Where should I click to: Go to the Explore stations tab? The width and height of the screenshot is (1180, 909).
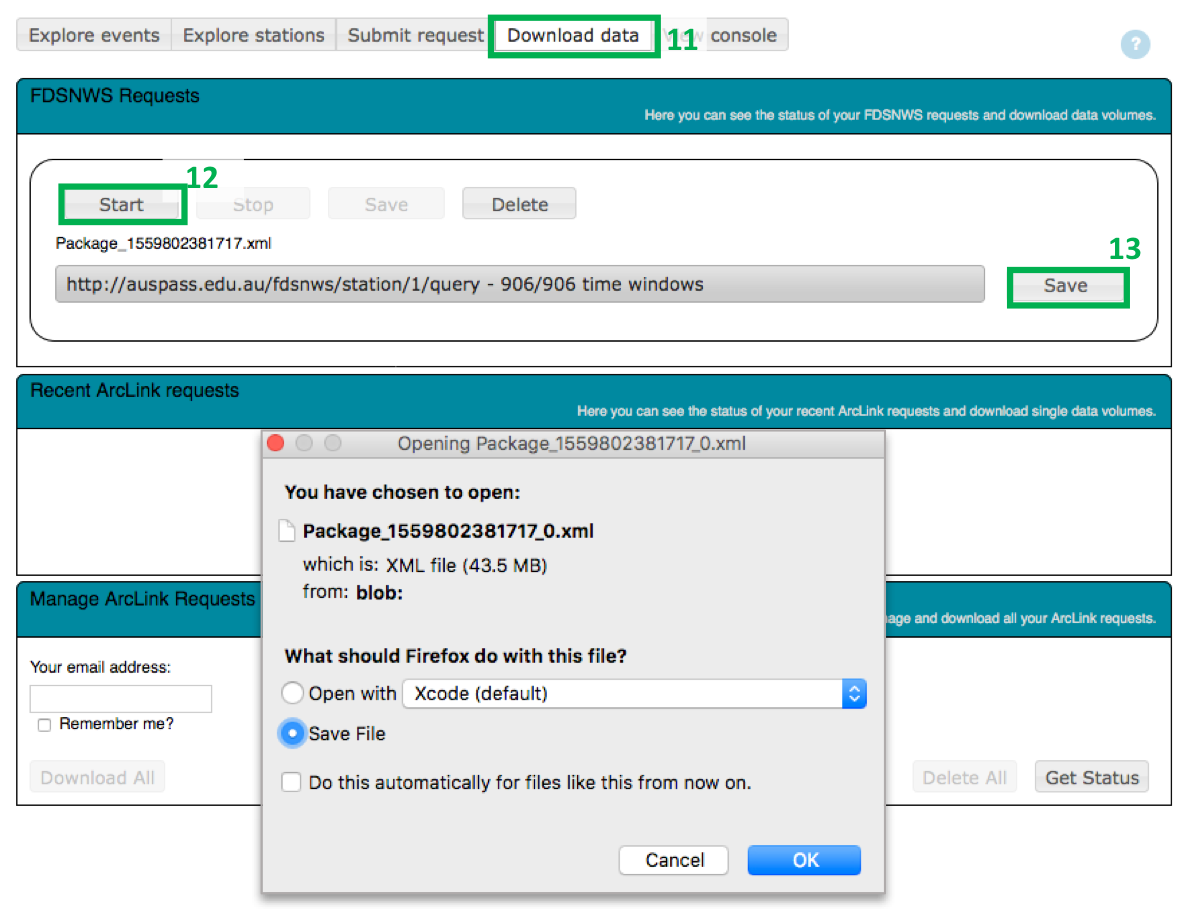click(253, 35)
